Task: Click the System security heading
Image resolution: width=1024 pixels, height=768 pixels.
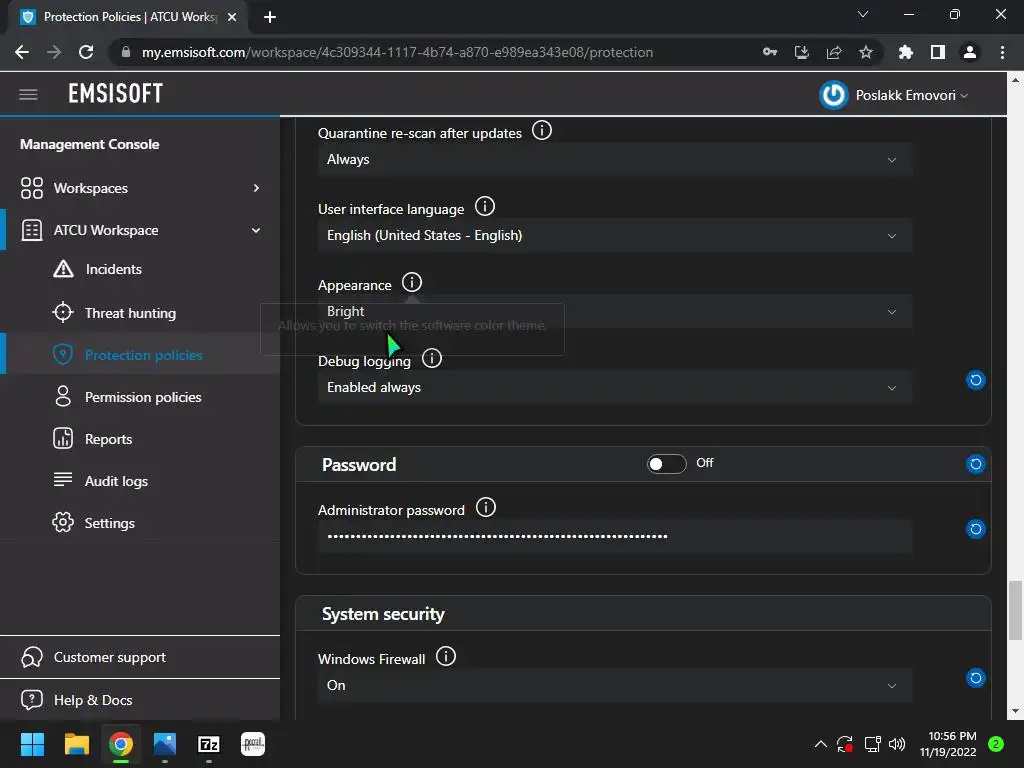Action: click(383, 614)
